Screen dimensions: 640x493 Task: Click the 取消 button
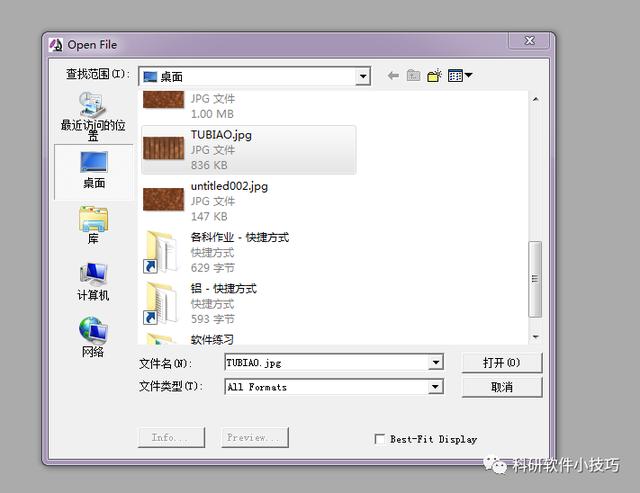502,386
